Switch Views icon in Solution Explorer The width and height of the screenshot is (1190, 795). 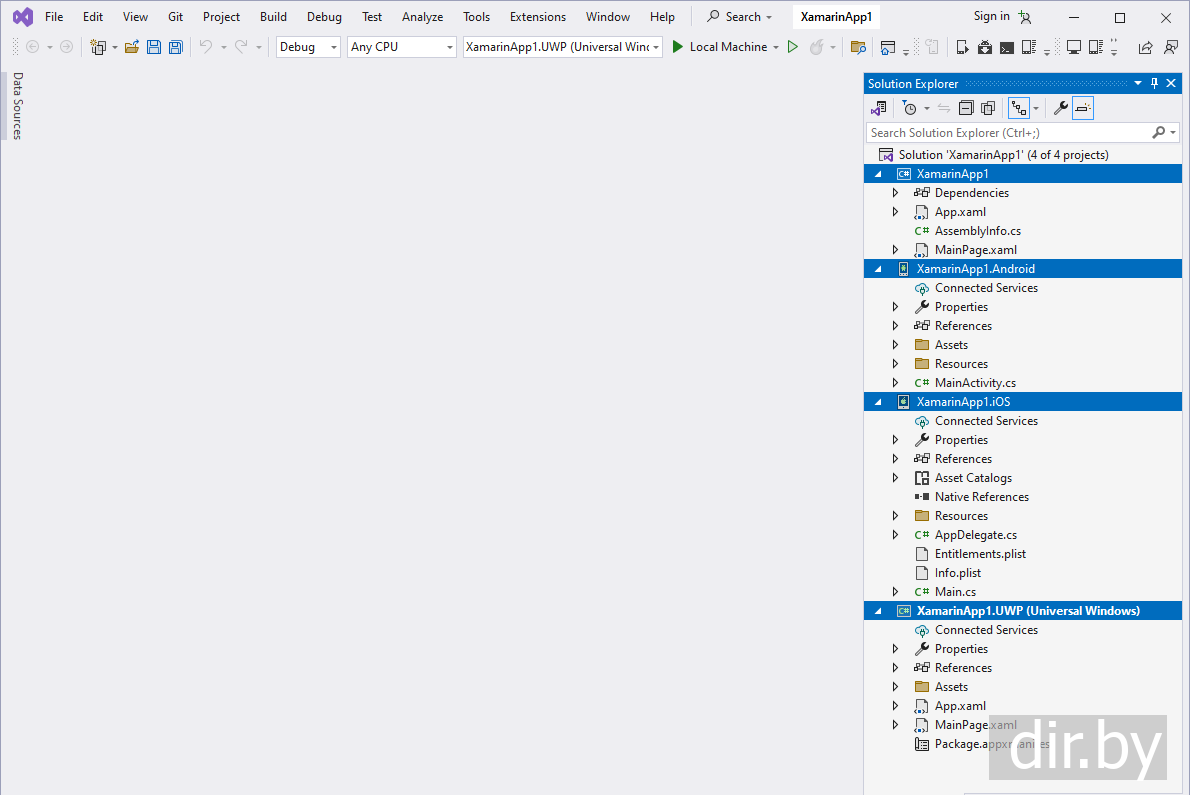click(x=879, y=108)
